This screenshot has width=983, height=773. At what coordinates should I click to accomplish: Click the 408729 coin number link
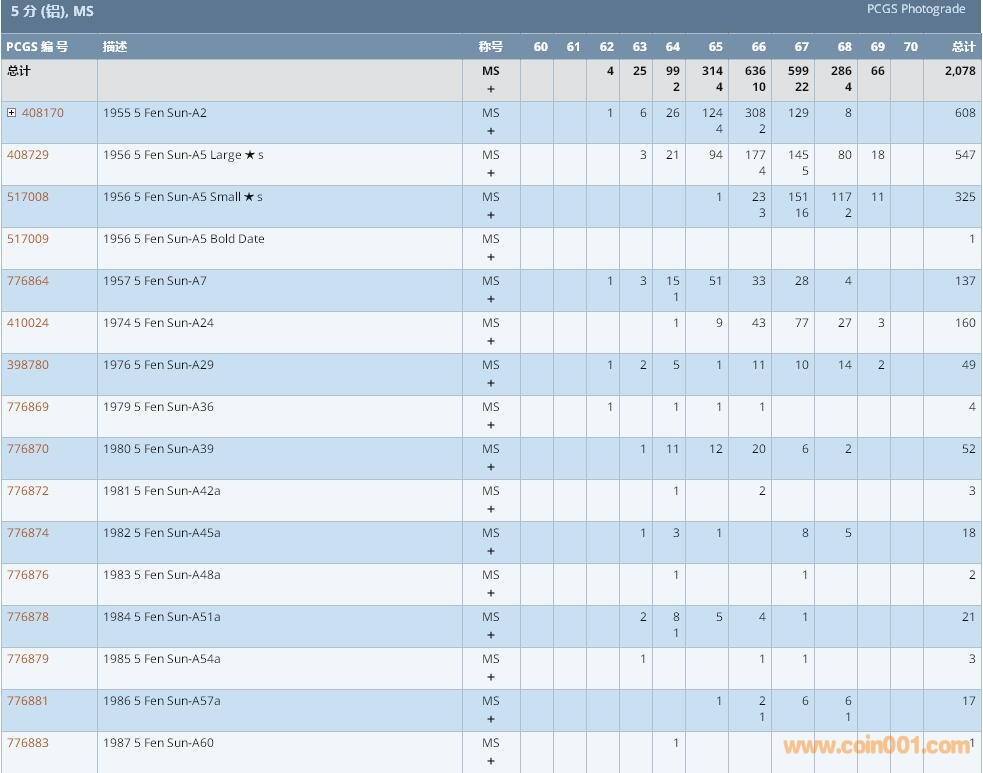(x=27, y=155)
